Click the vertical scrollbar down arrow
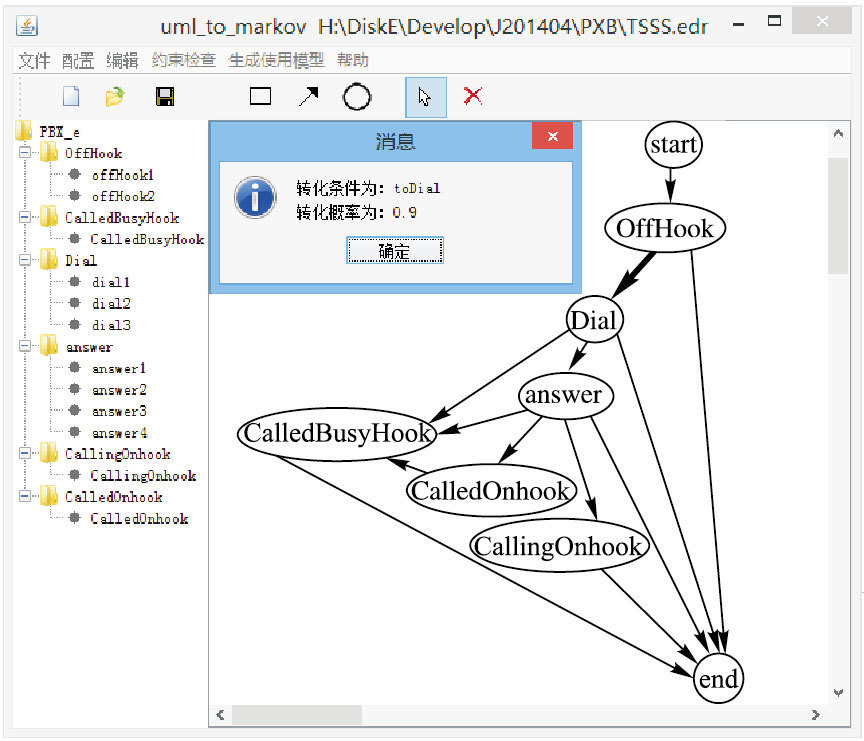864x741 pixels. pyautogui.click(x=838, y=692)
